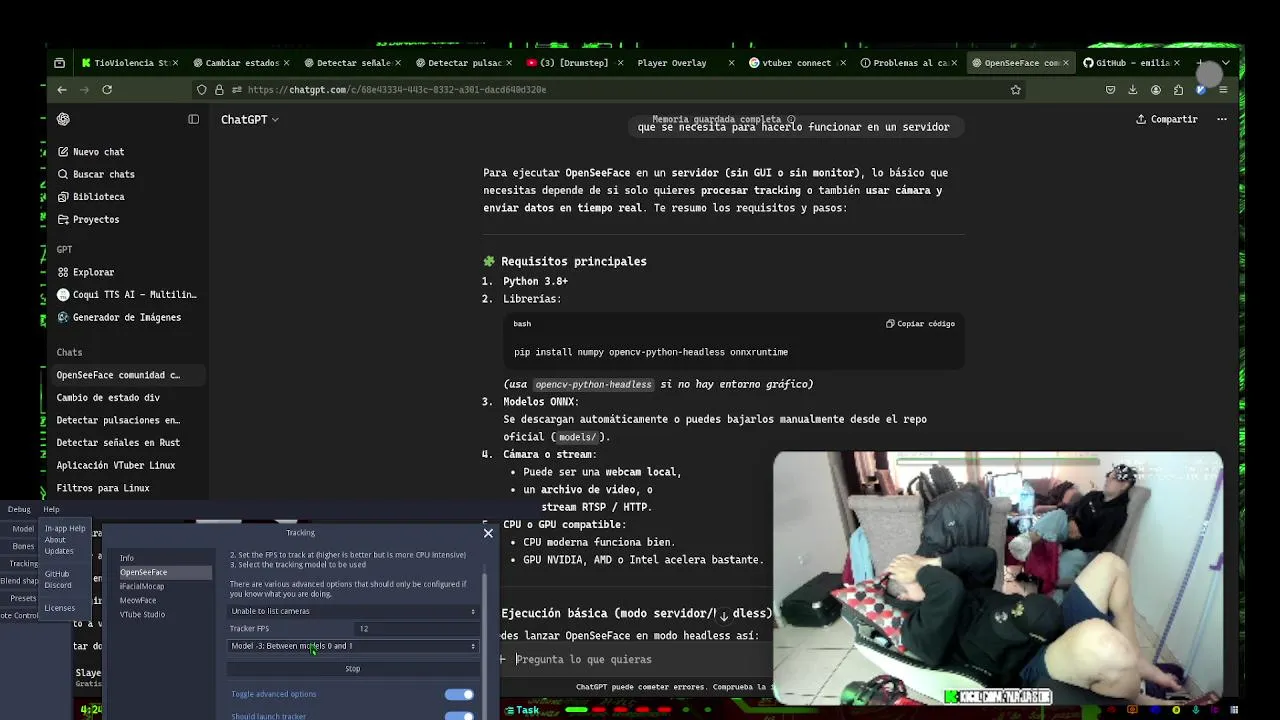Screen dimensions: 1280x720
Task: Close the Tracking dialog with its X
Action: (x=488, y=533)
